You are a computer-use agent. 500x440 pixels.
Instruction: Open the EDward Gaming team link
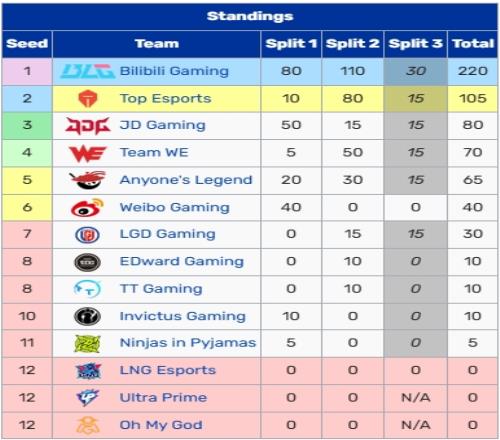(x=182, y=261)
